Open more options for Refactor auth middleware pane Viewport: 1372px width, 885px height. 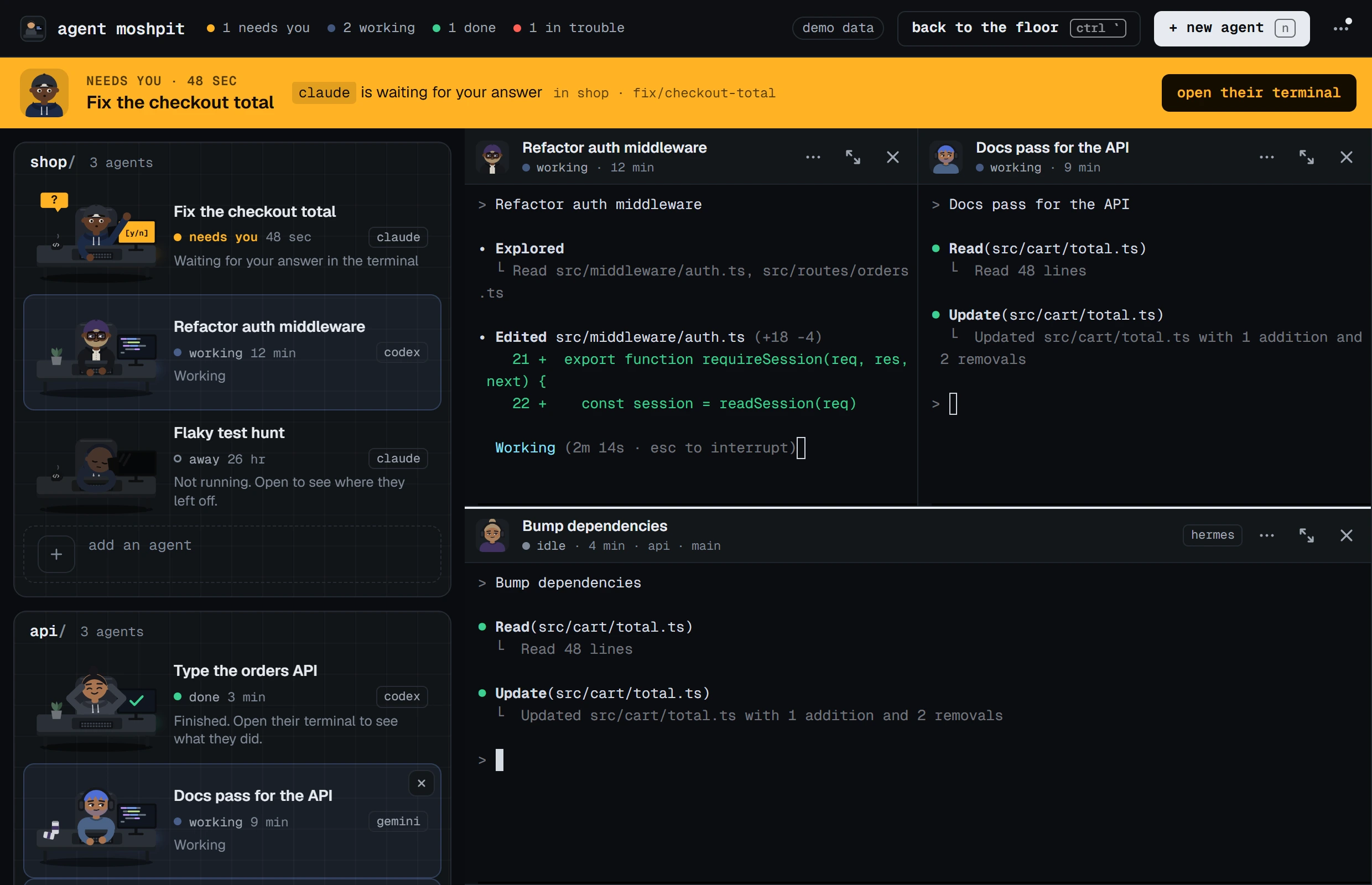813,157
